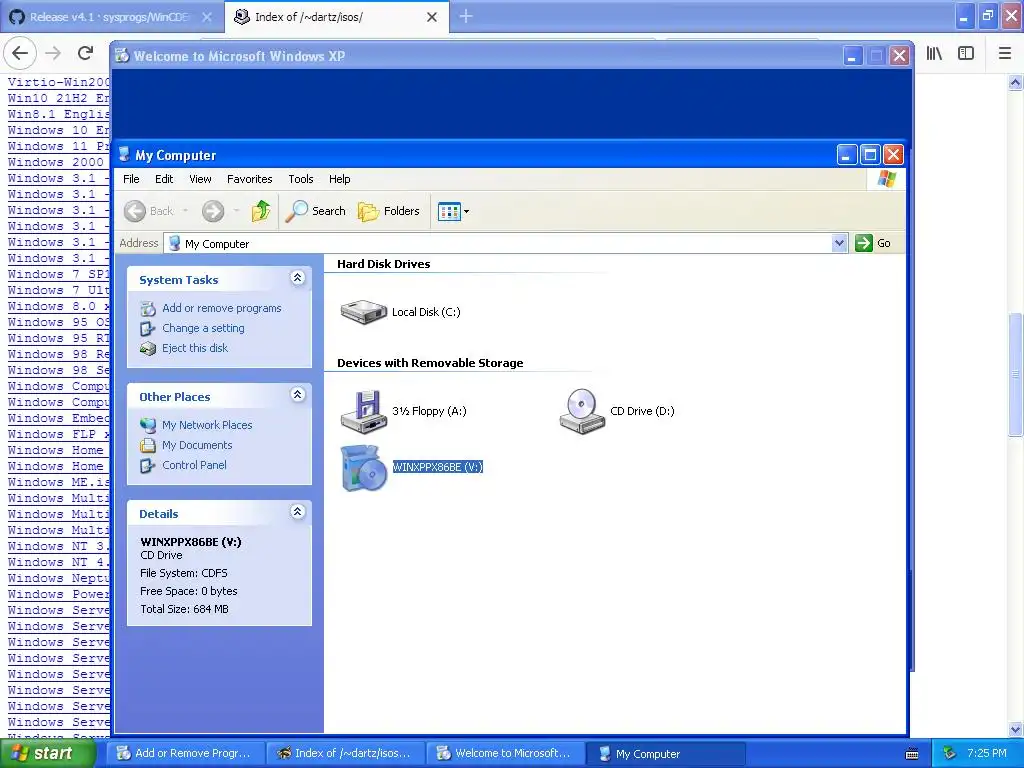Click Eject this disk link
Image resolution: width=1024 pixels, height=768 pixels.
point(195,348)
